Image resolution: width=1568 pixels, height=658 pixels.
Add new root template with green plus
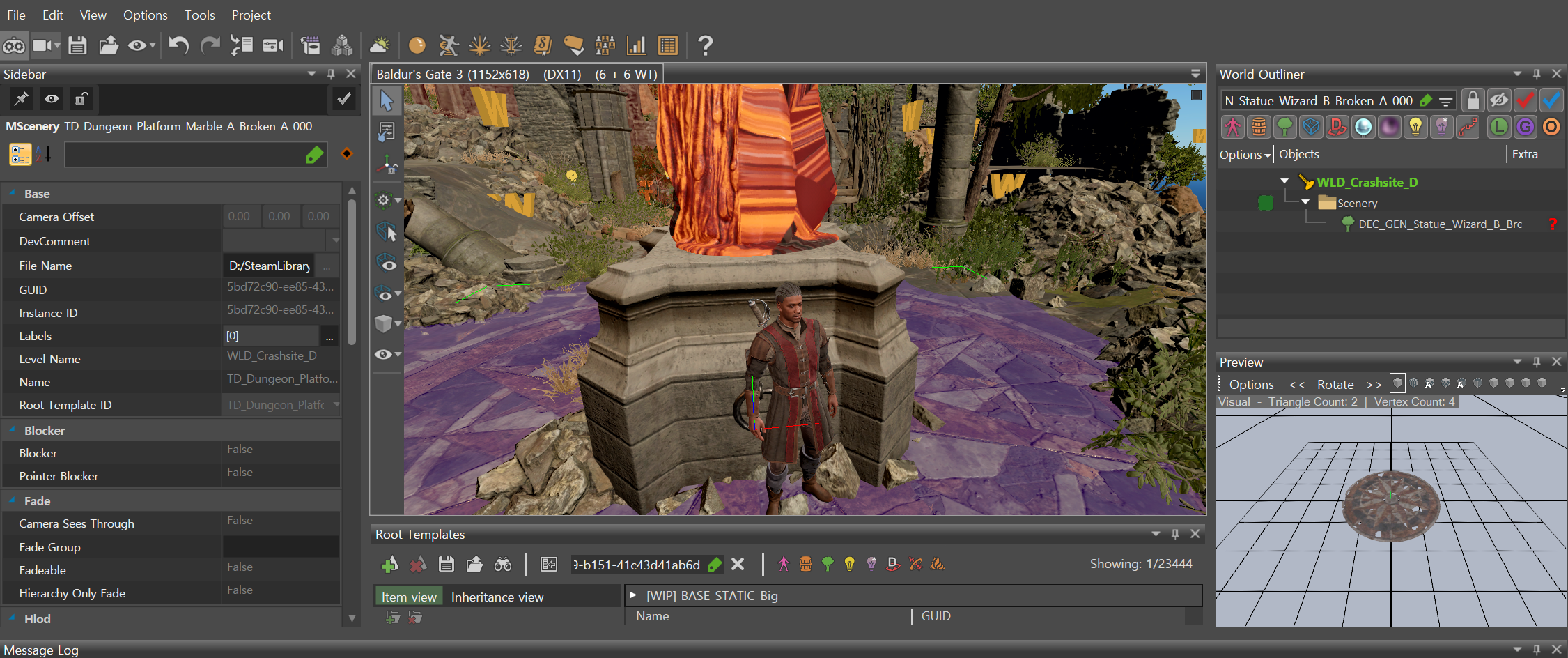click(389, 565)
